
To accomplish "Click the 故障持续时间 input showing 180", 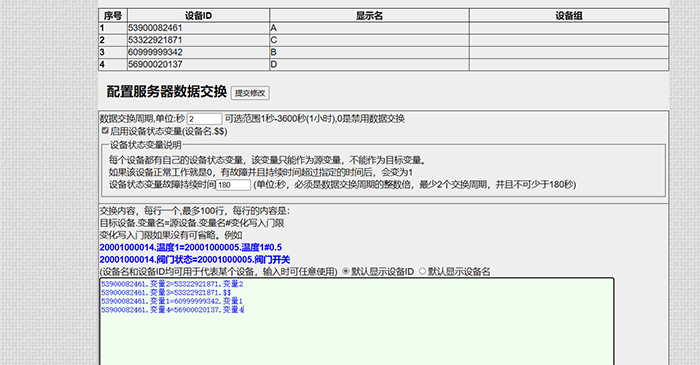I will point(233,185).
